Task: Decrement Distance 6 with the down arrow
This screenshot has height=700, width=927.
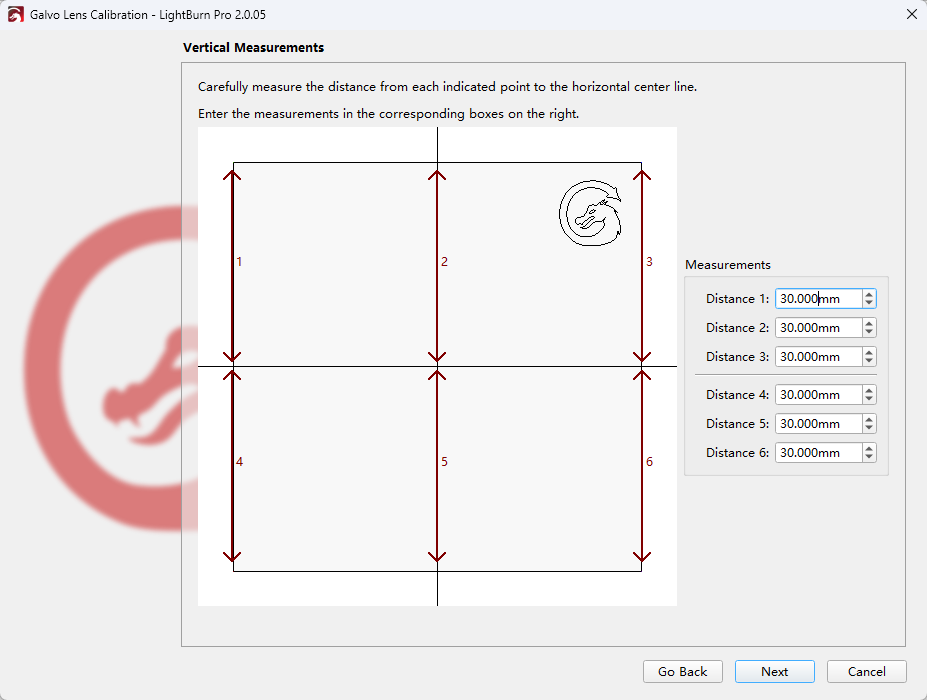Action: coord(869,458)
